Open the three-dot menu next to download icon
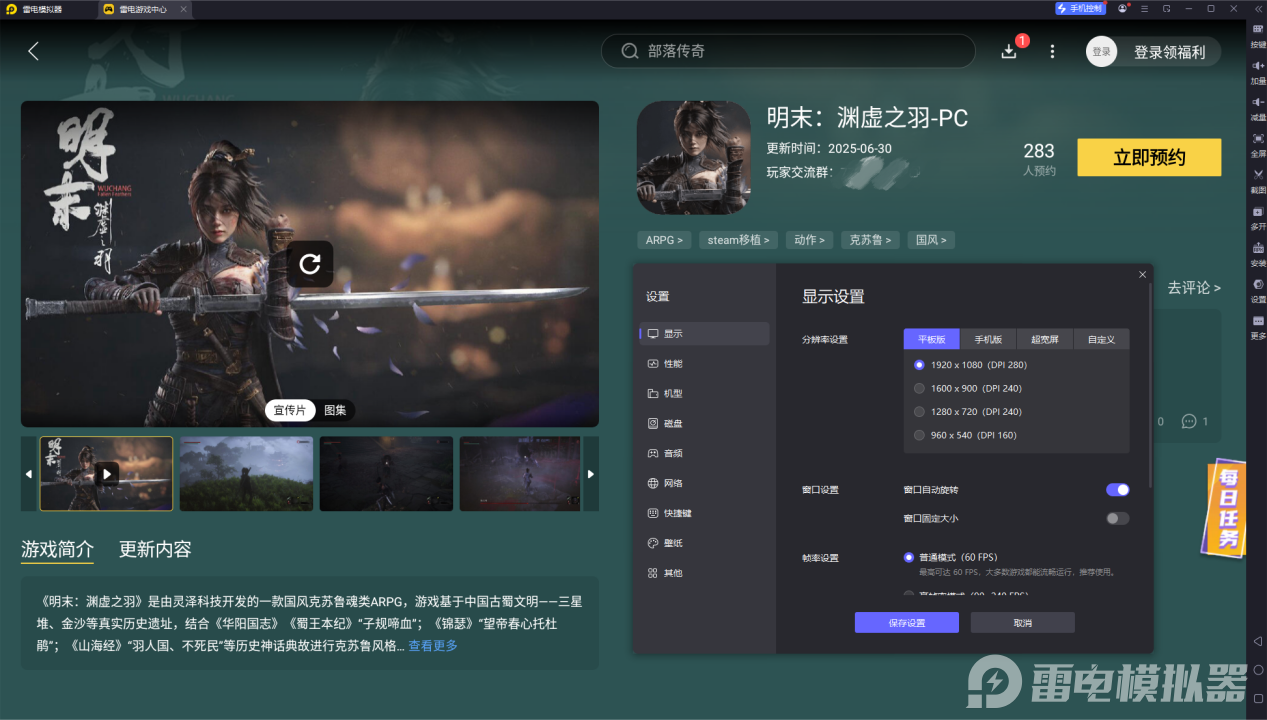The width and height of the screenshot is (1267, 720). [1051, 50]
